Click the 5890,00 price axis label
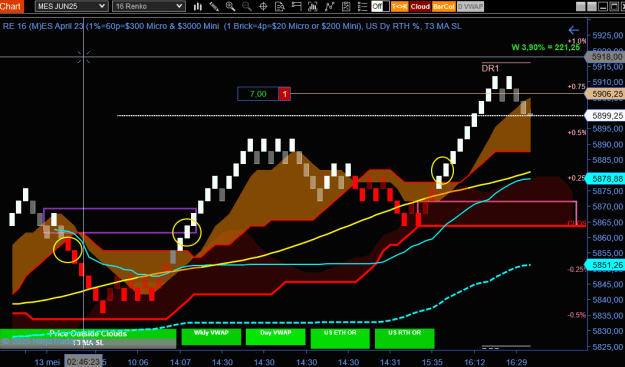The image size is (625, 367). tap(607, 144)
